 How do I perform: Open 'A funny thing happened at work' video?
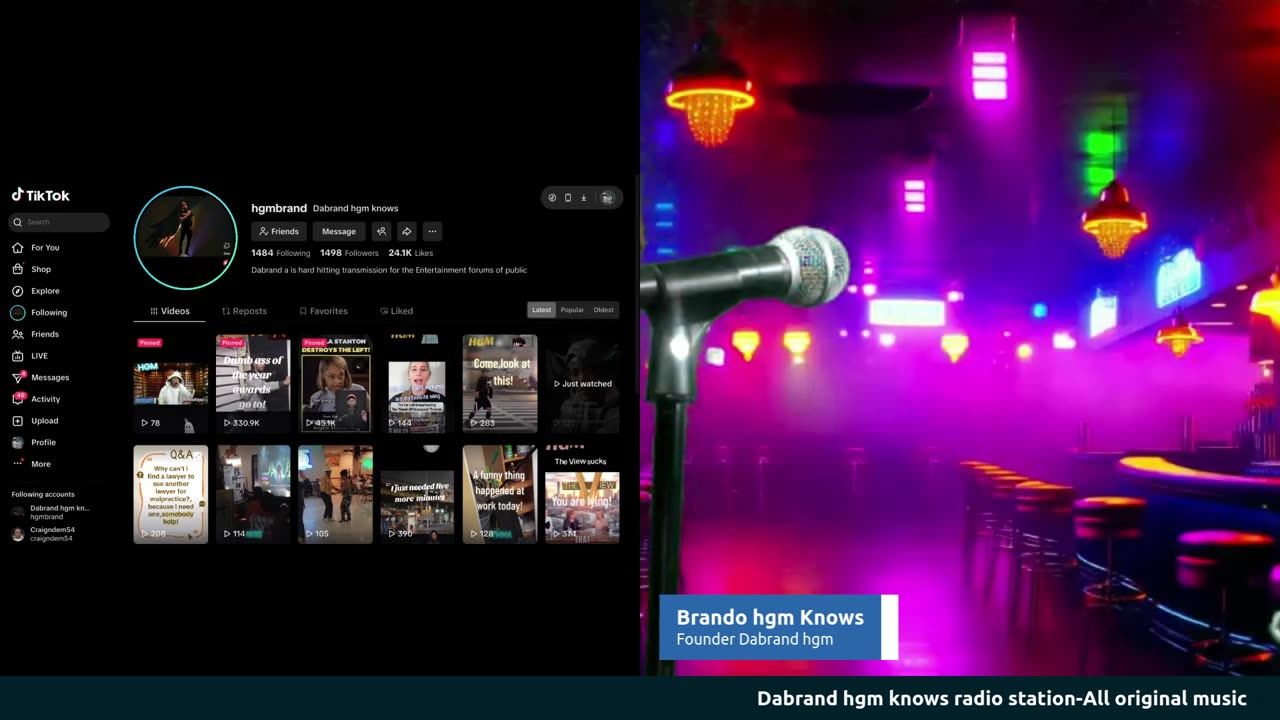pos(500,495)
